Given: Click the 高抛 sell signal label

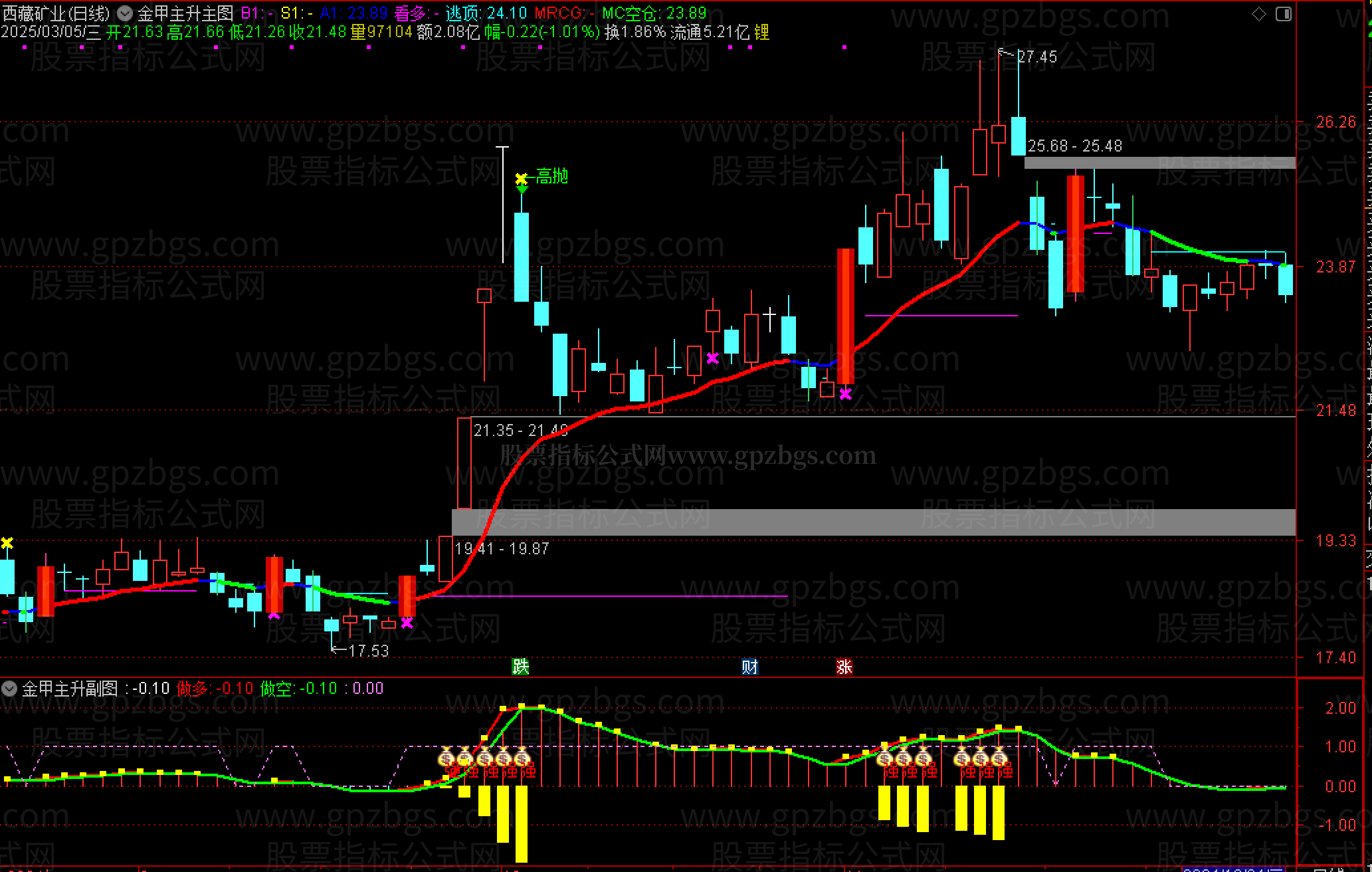Looking at the screenshot, I should [x=551, y=176].
